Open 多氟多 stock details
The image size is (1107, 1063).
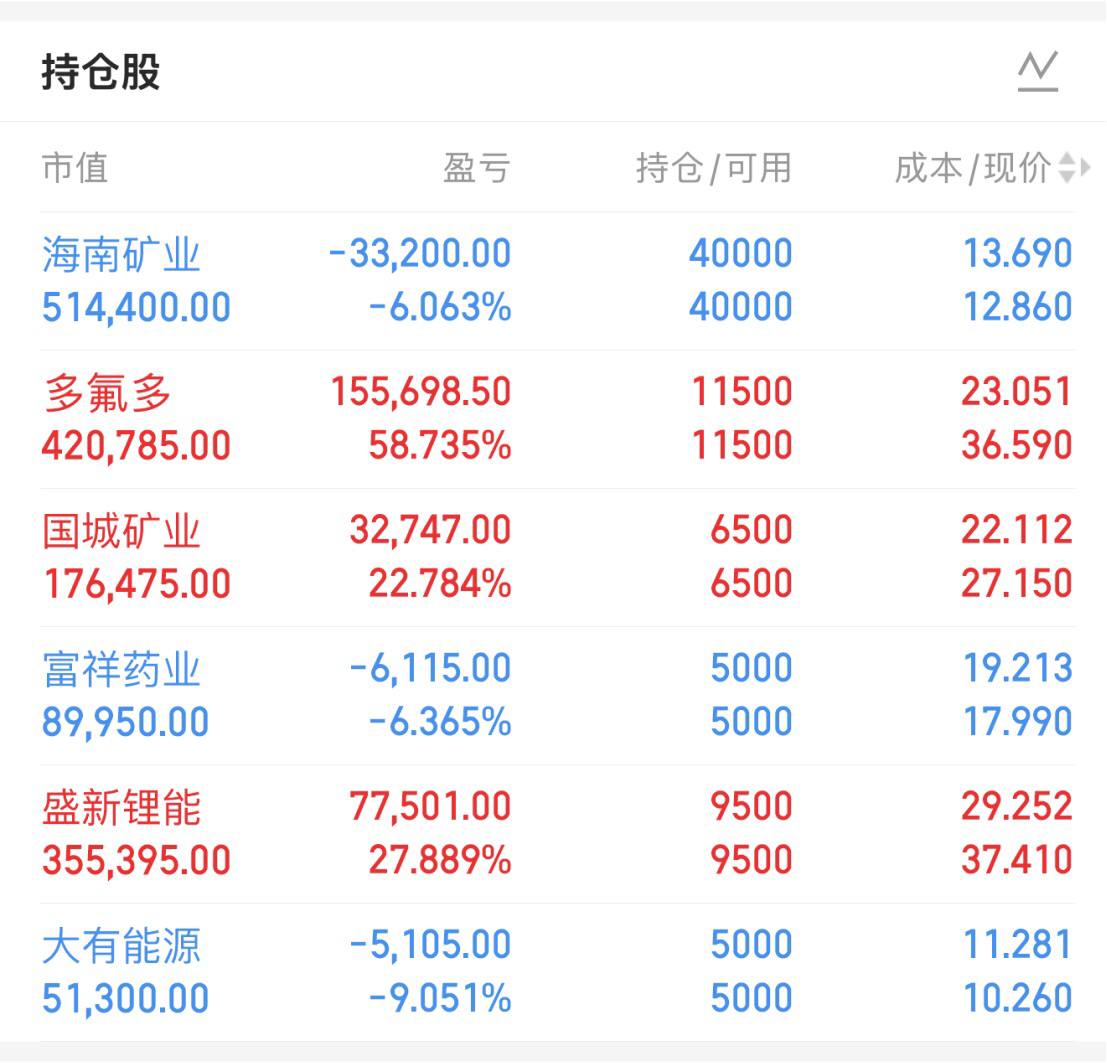pyautogui.click(x=107, y=393)
